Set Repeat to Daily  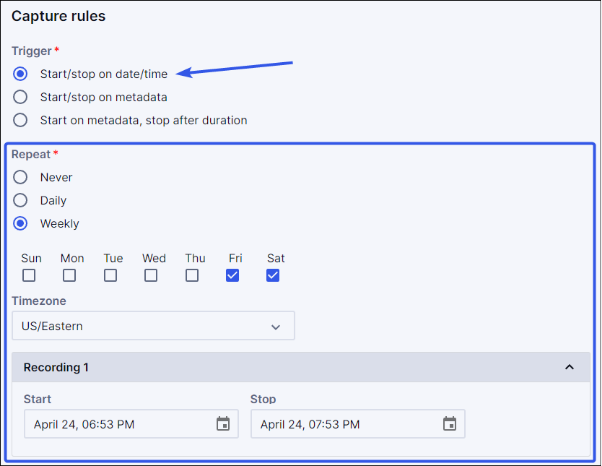click(x=20, y=200)
